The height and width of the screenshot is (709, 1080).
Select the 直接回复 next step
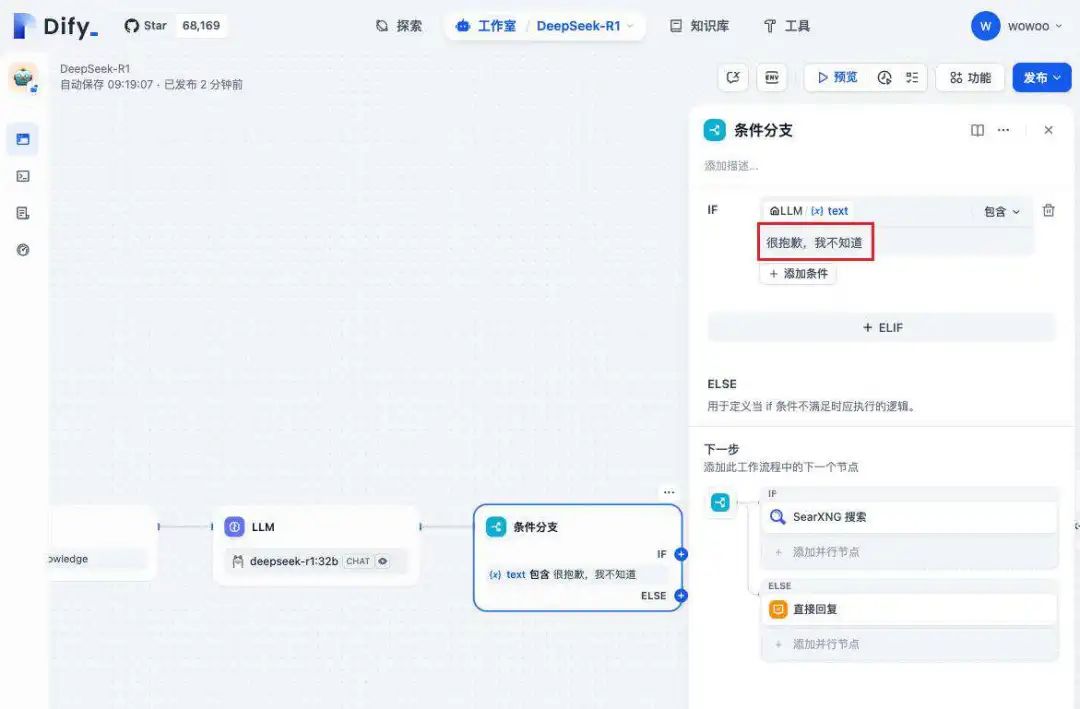click(x=908, y=609)
